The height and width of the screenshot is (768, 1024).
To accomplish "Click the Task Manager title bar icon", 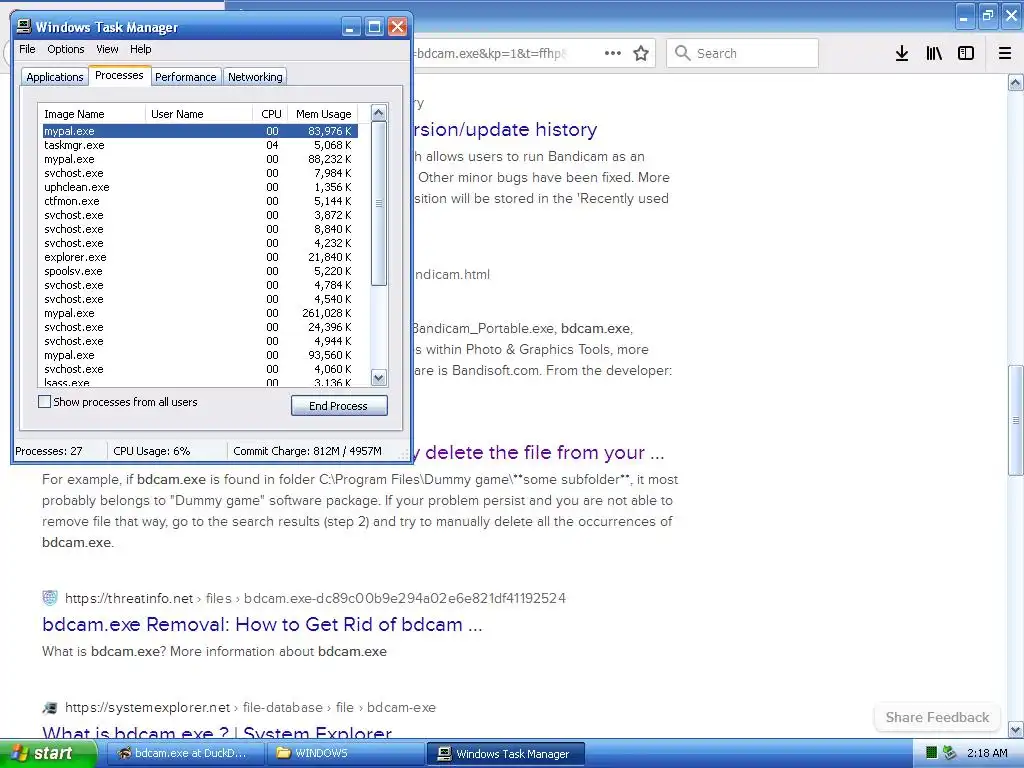I will point(24,26).
